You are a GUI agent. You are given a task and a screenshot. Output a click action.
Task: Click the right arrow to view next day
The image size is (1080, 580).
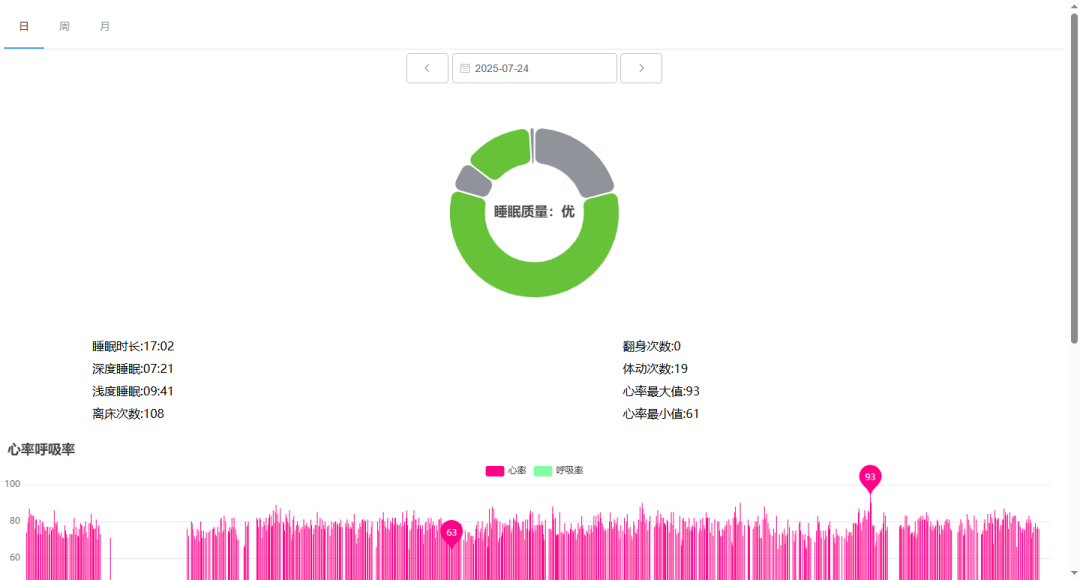click(x=641, y=68)
